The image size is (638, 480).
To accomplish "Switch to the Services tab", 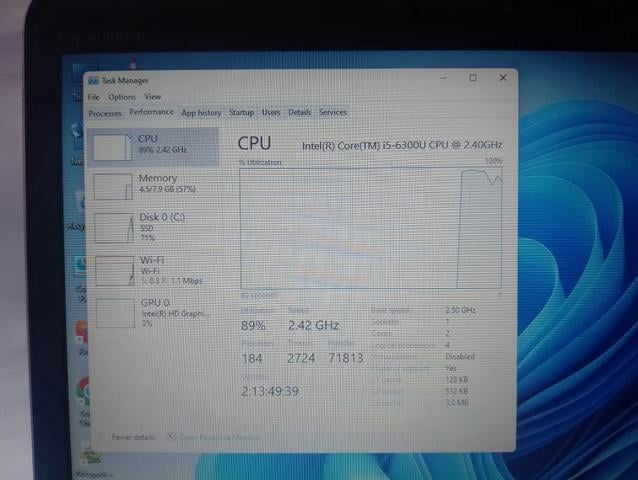I will (333, 112).
